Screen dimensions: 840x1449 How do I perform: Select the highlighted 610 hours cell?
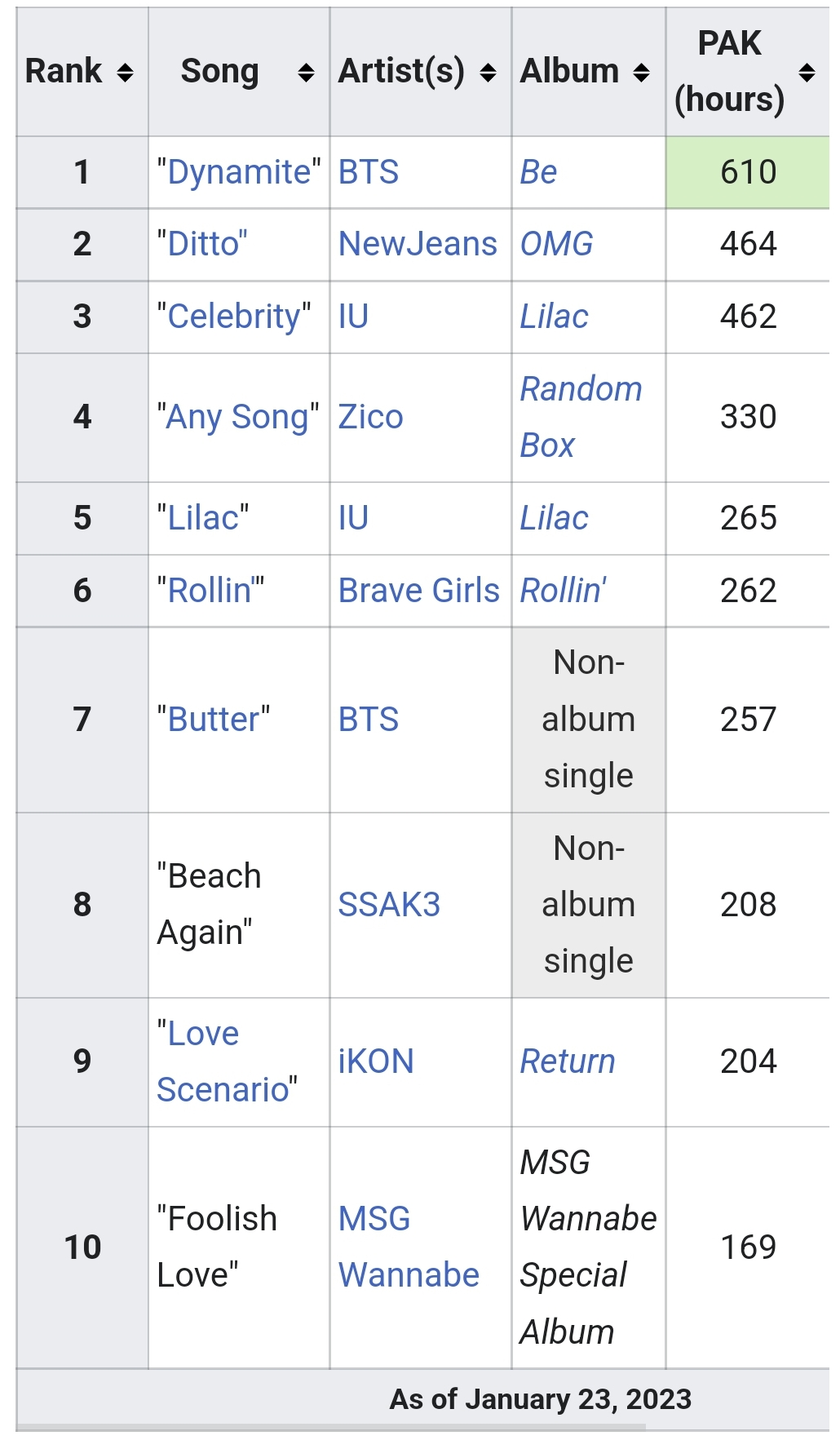pos(748,172)
